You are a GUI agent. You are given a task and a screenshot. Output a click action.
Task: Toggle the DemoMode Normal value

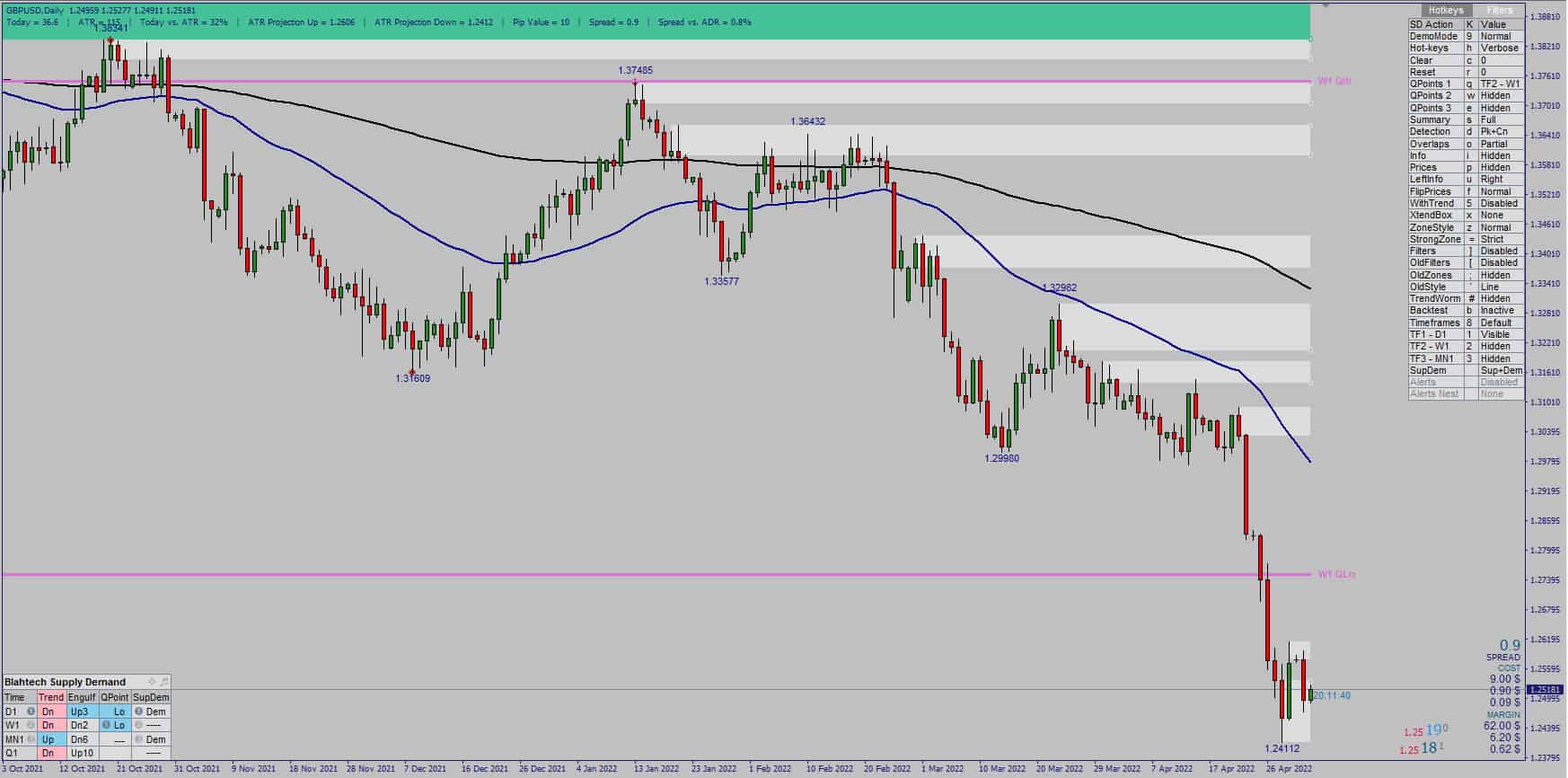[1502, 36]
